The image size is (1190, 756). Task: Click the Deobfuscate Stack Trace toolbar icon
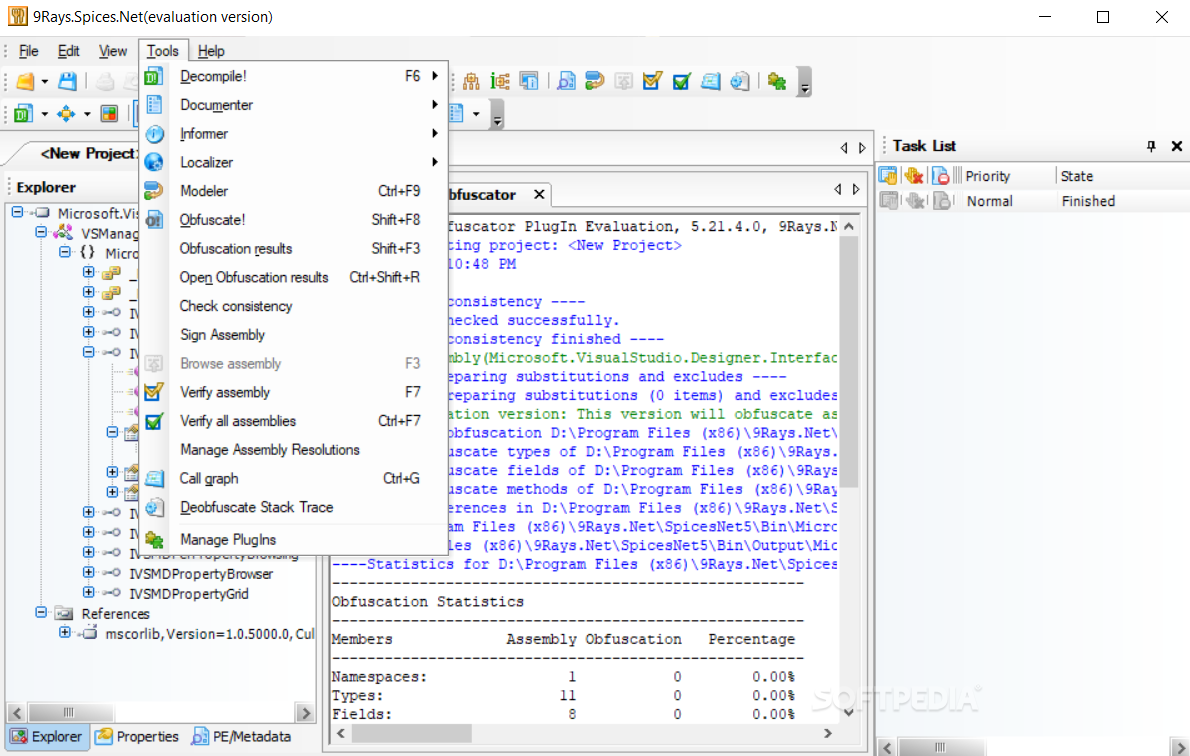pos(739,81)
